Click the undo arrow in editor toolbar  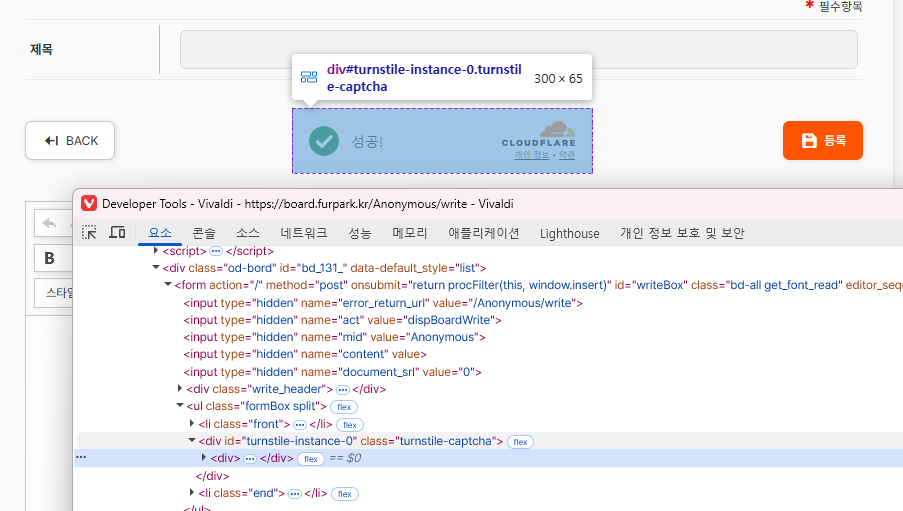49,223
